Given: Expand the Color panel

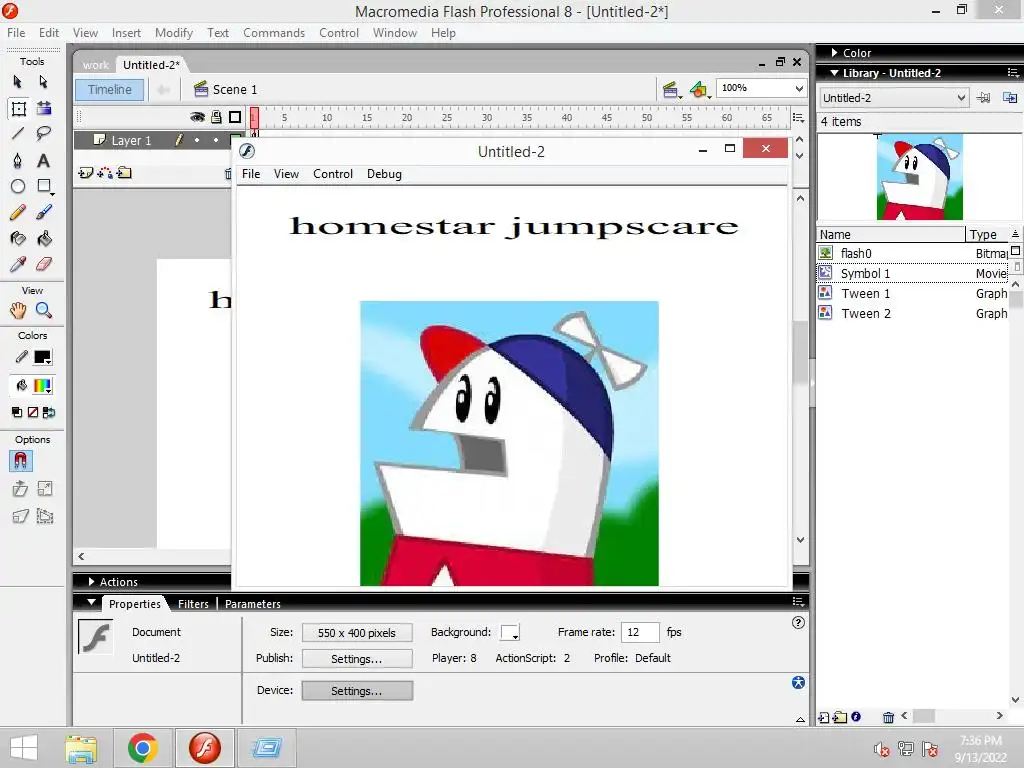Looking at the screenshot, I should 835,52.
